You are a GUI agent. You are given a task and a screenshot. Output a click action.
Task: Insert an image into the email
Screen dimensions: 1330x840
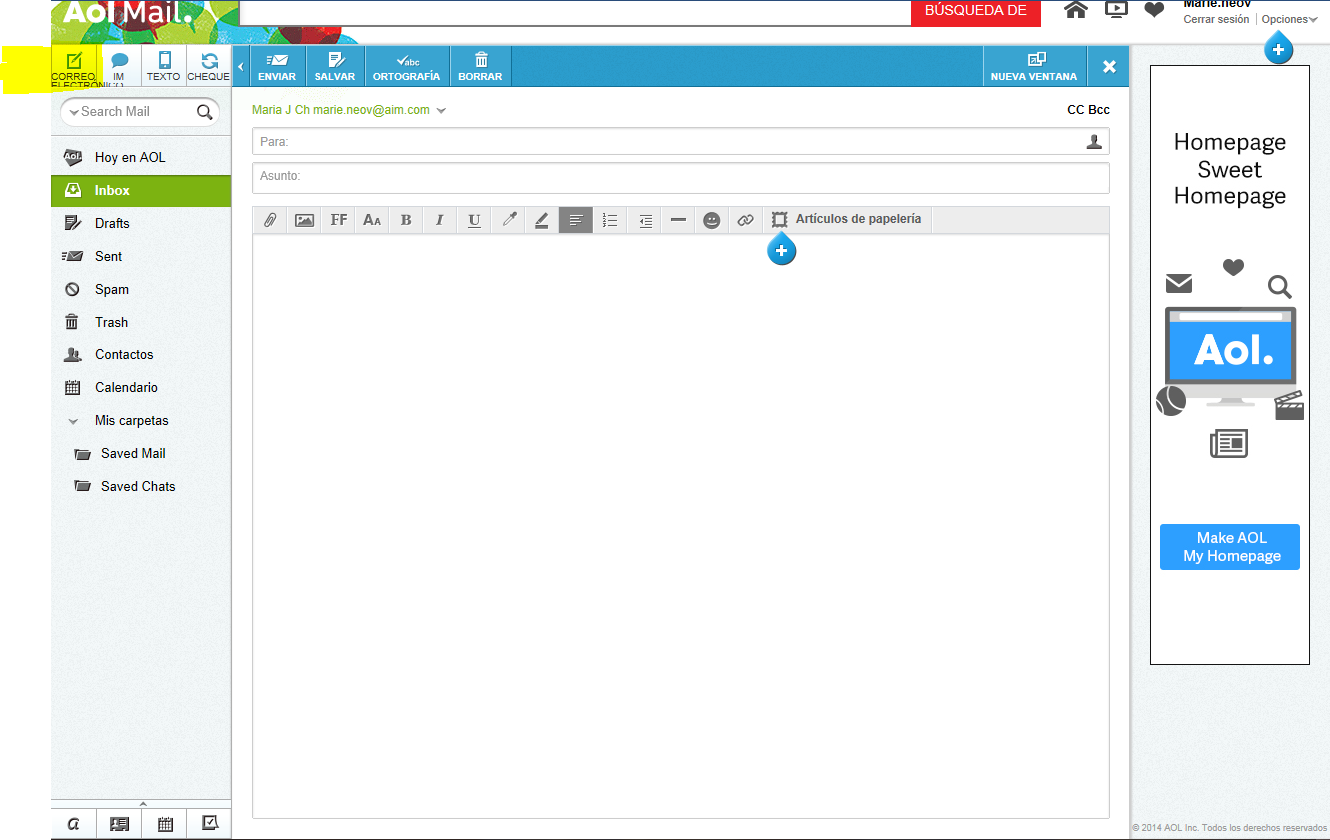pyautogui.click(x=304, y=220)
